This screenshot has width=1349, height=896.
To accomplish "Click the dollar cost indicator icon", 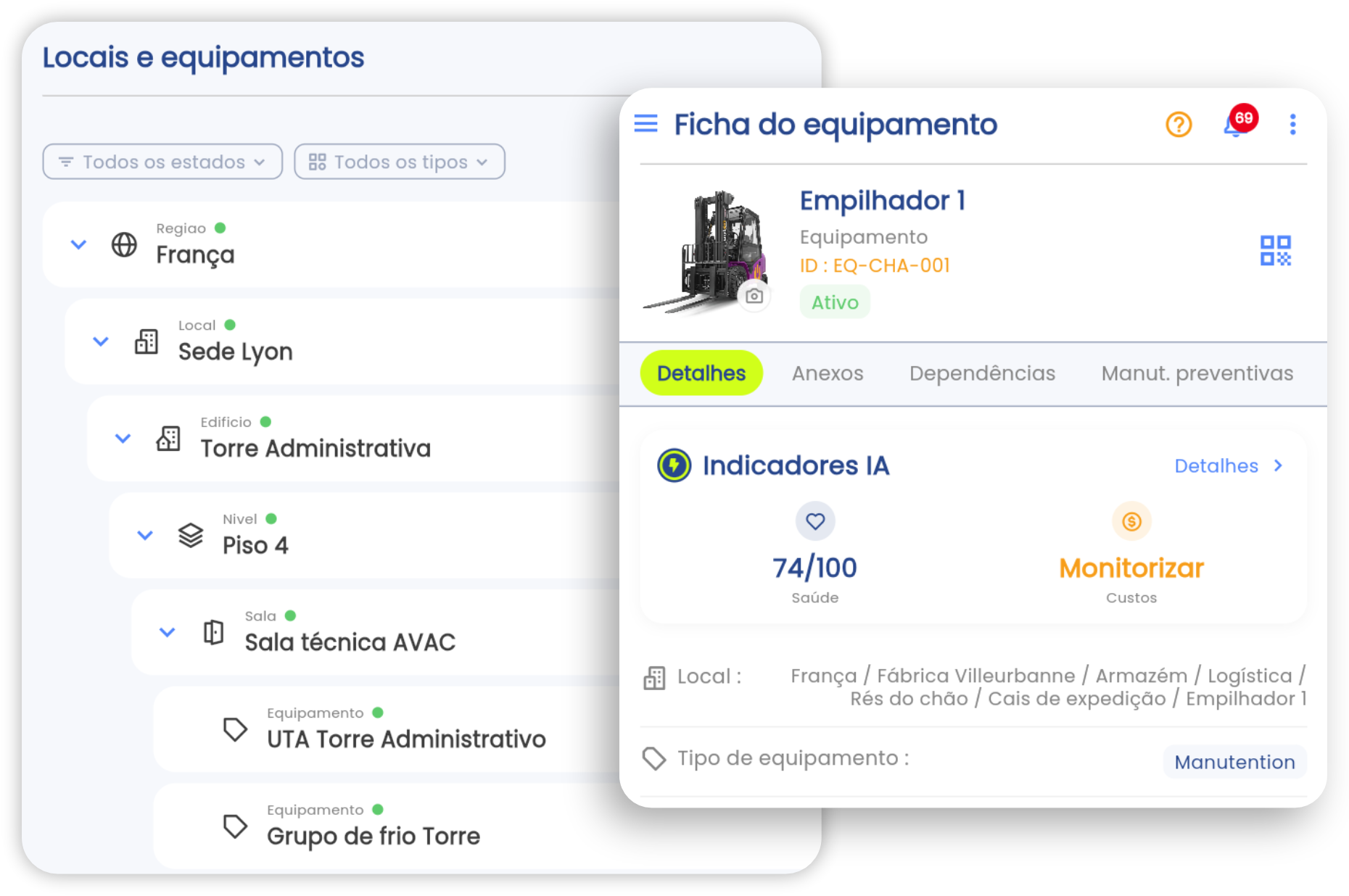I will pos(1131,521).
